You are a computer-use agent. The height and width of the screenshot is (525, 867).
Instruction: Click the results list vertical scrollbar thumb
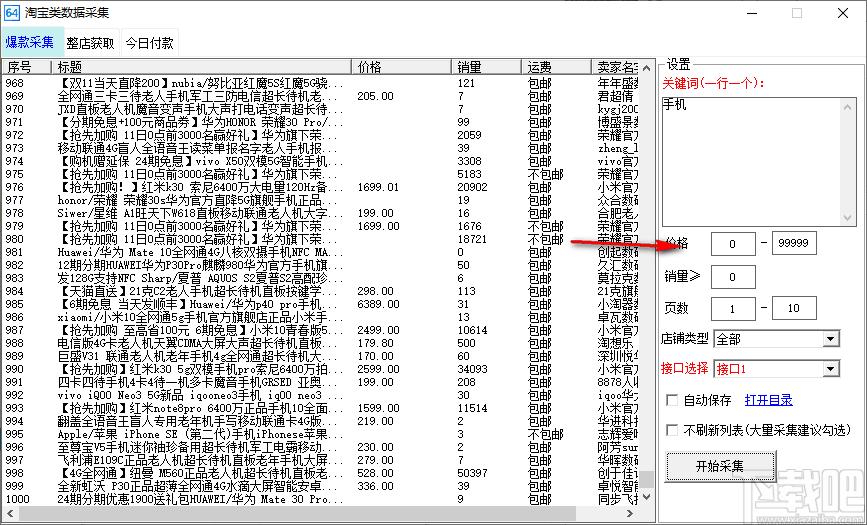point(647,479)
